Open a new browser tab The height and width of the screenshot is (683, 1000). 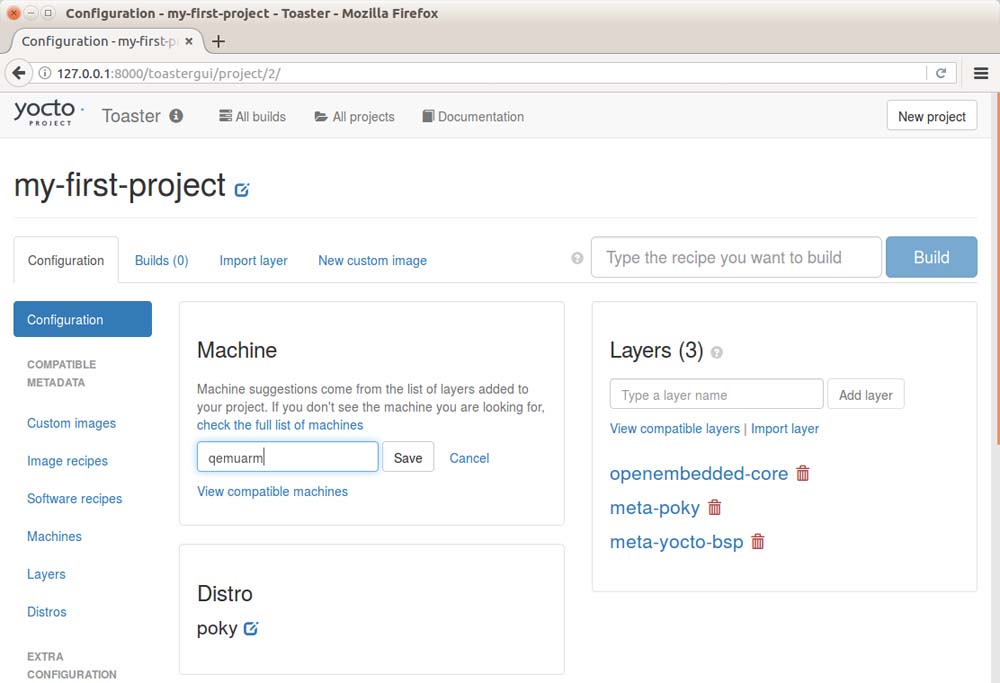[218, 41]
